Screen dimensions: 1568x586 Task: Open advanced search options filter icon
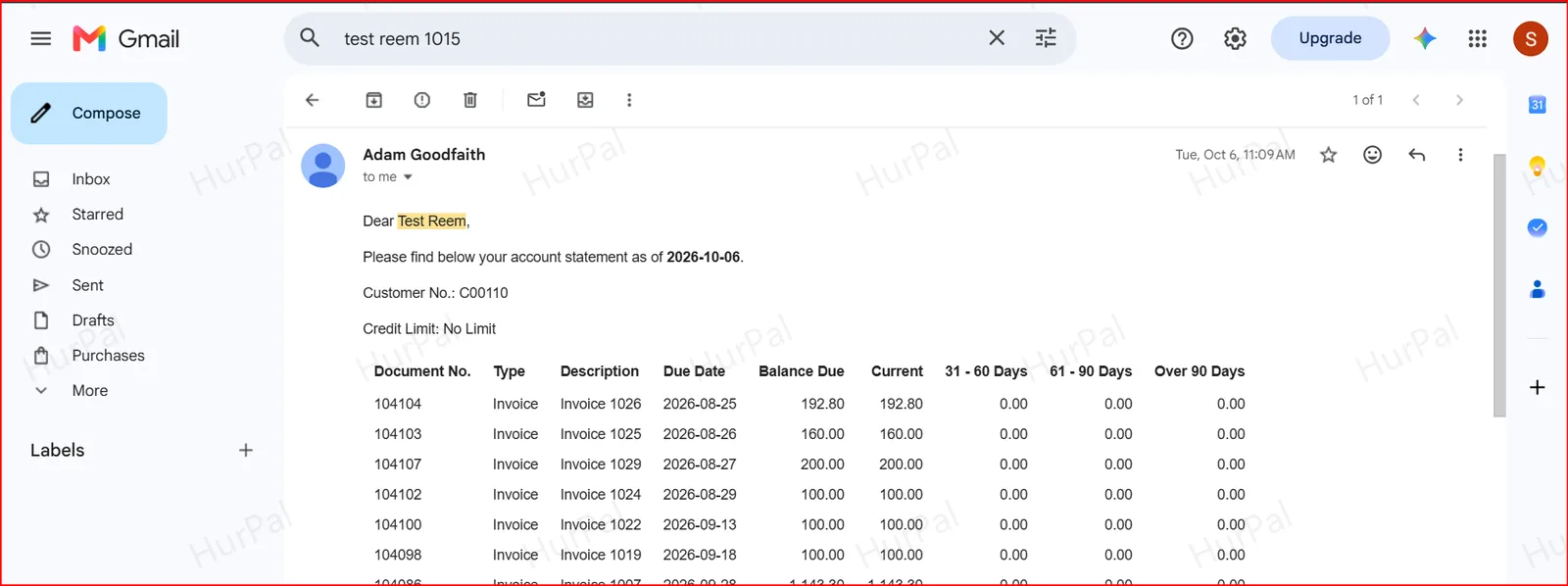1046,38
